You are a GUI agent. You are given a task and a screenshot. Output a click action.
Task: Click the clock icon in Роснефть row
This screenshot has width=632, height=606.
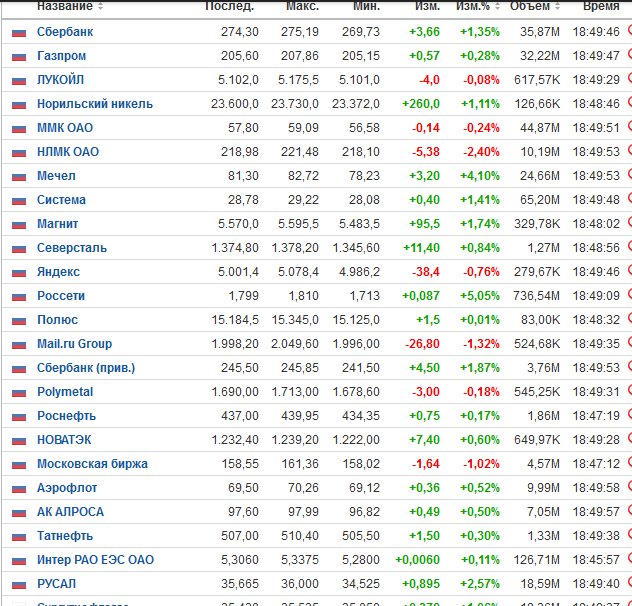pos(630,414)
